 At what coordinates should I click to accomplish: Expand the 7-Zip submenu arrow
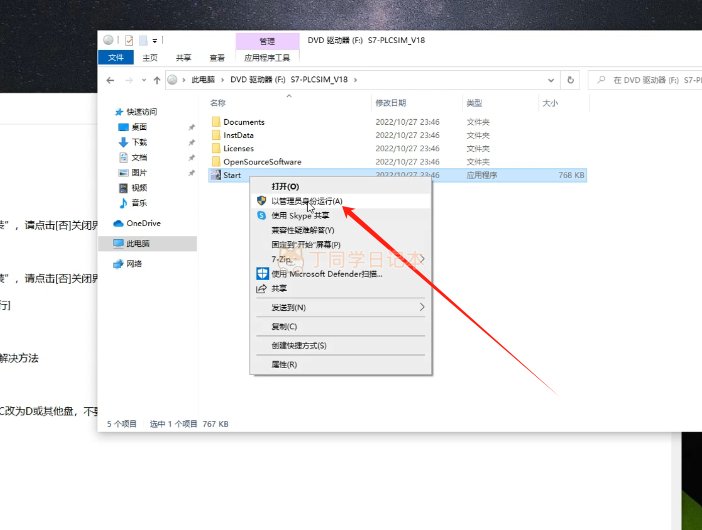pos(422,259)
